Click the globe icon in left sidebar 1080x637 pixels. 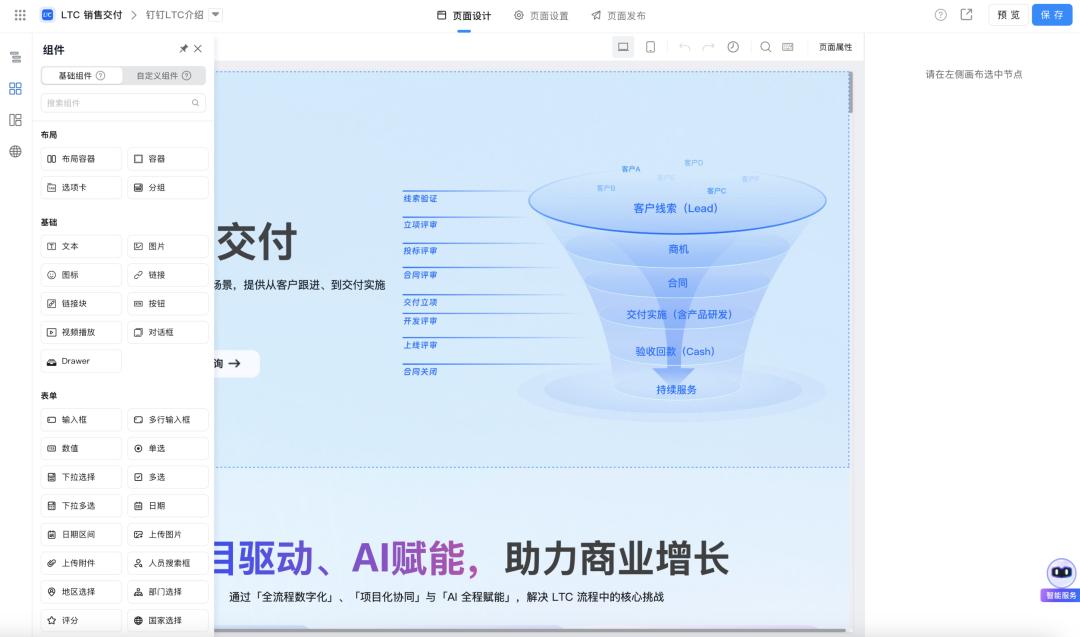pos(15,151)
